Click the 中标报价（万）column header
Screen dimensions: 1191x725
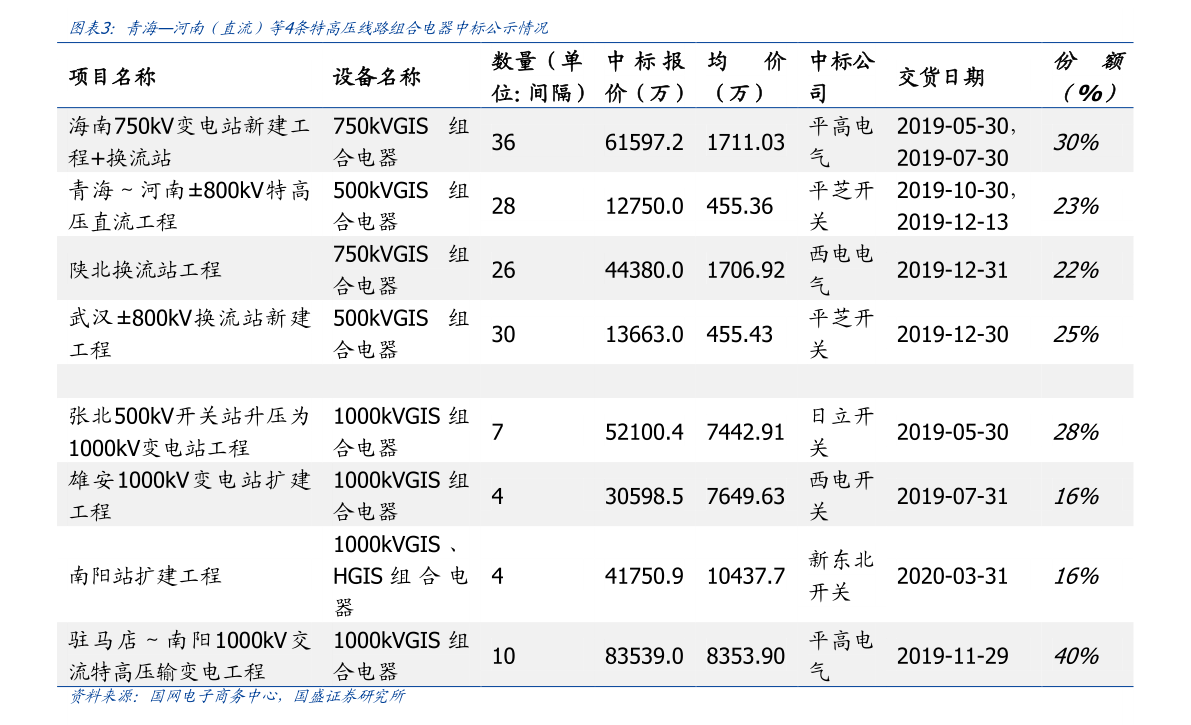pyautogui.click(x=645, y=77)
